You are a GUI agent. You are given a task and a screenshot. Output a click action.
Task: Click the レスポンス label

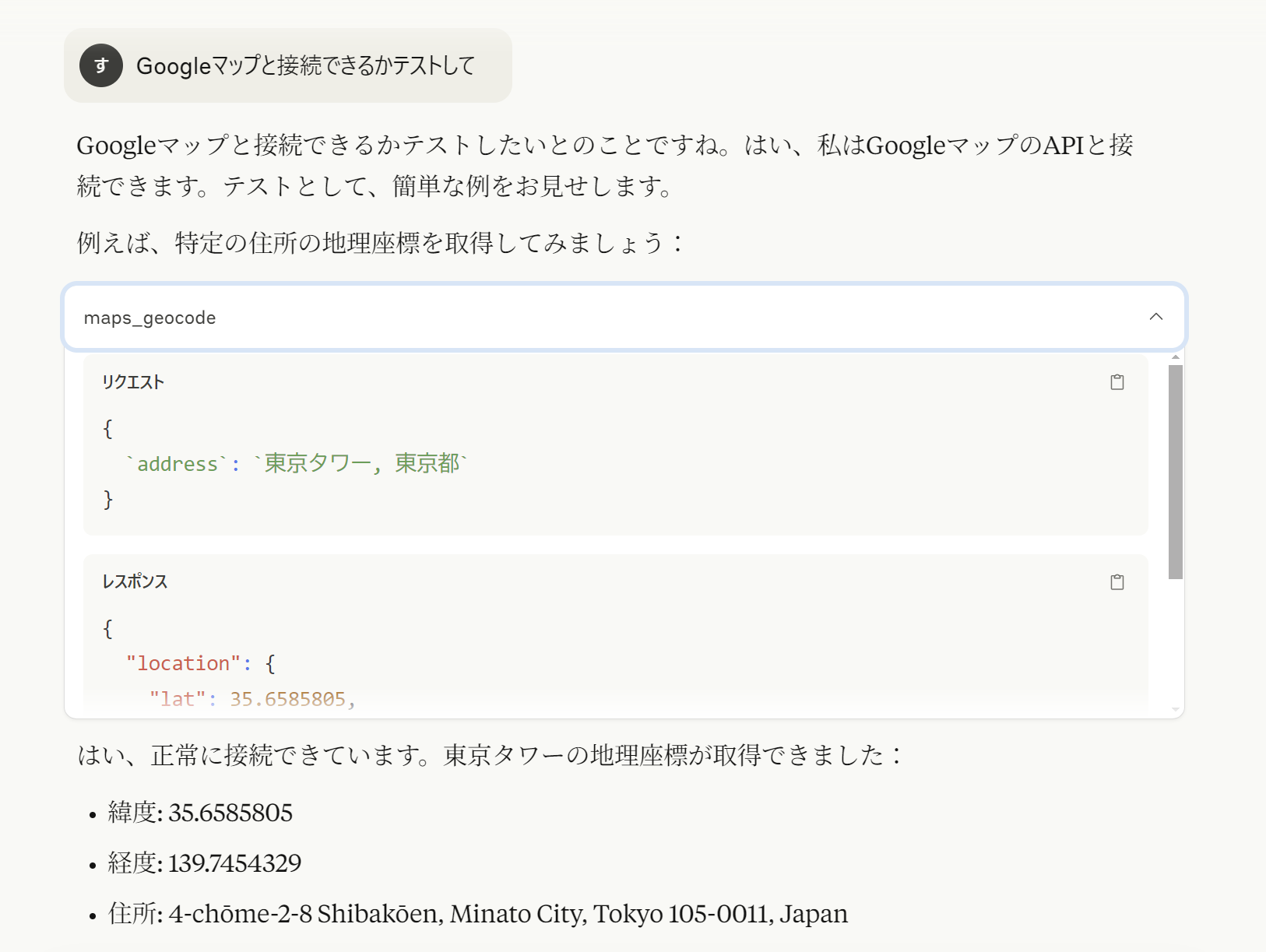135,581
